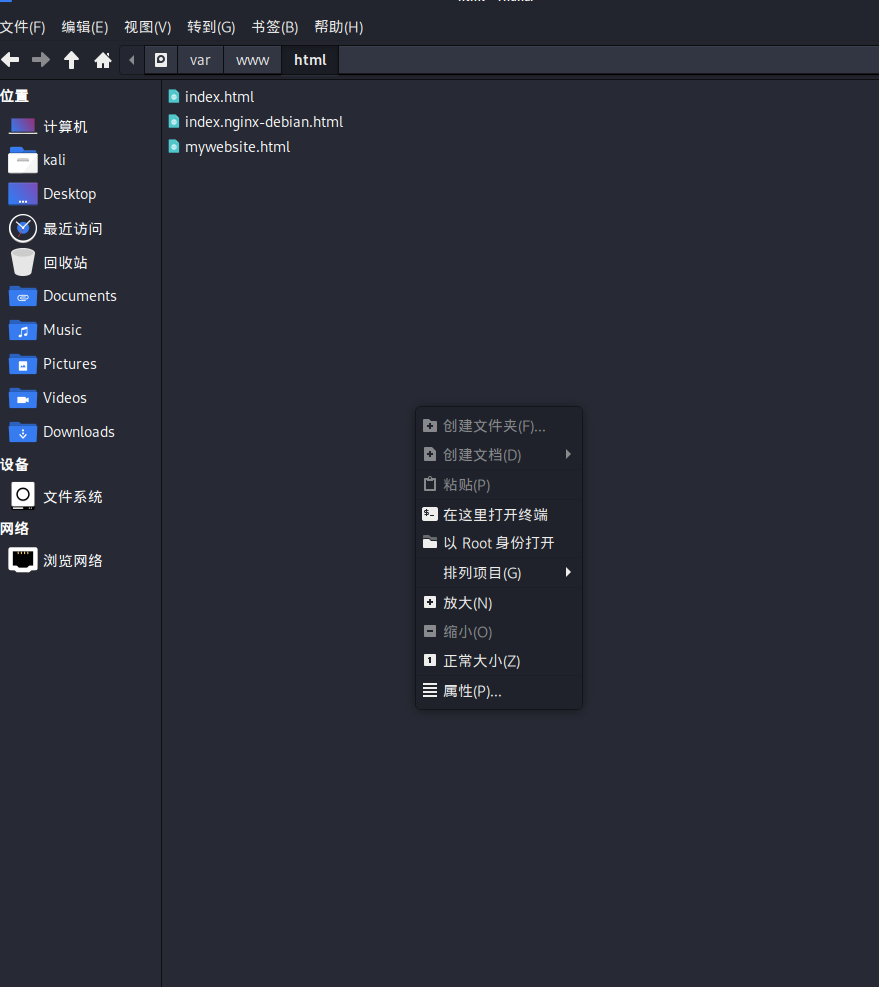Click the mywebsite.html file name
This screenshot has width=879, height=987.
click(237, 147)
